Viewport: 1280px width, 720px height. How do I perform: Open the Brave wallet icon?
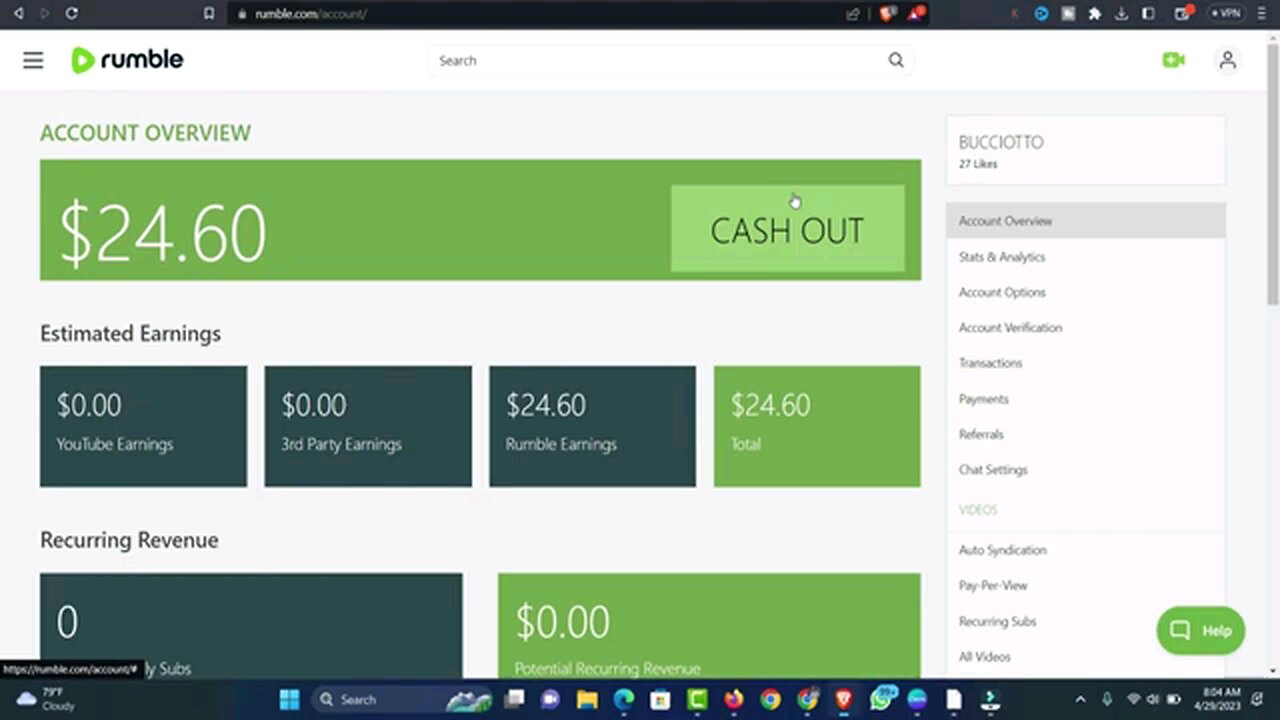[x=1181, y=13]
